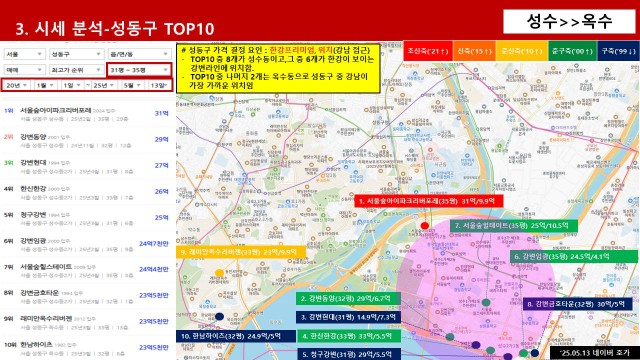The width and height of the screenshot is (640, 360).
Task: Click the 24억7천만 price for 강변임광
Action: tap(154, 244)
